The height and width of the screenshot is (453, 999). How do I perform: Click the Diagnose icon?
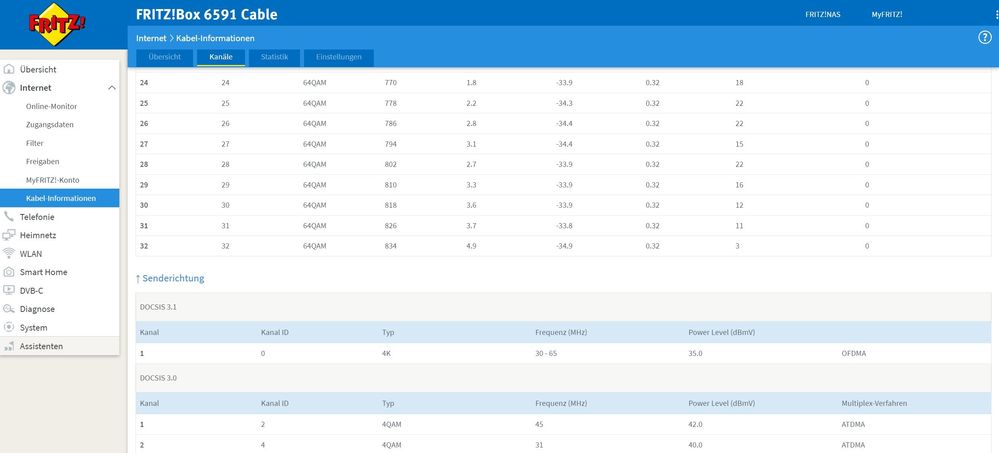pyautogui.click(x=9, y=309)
